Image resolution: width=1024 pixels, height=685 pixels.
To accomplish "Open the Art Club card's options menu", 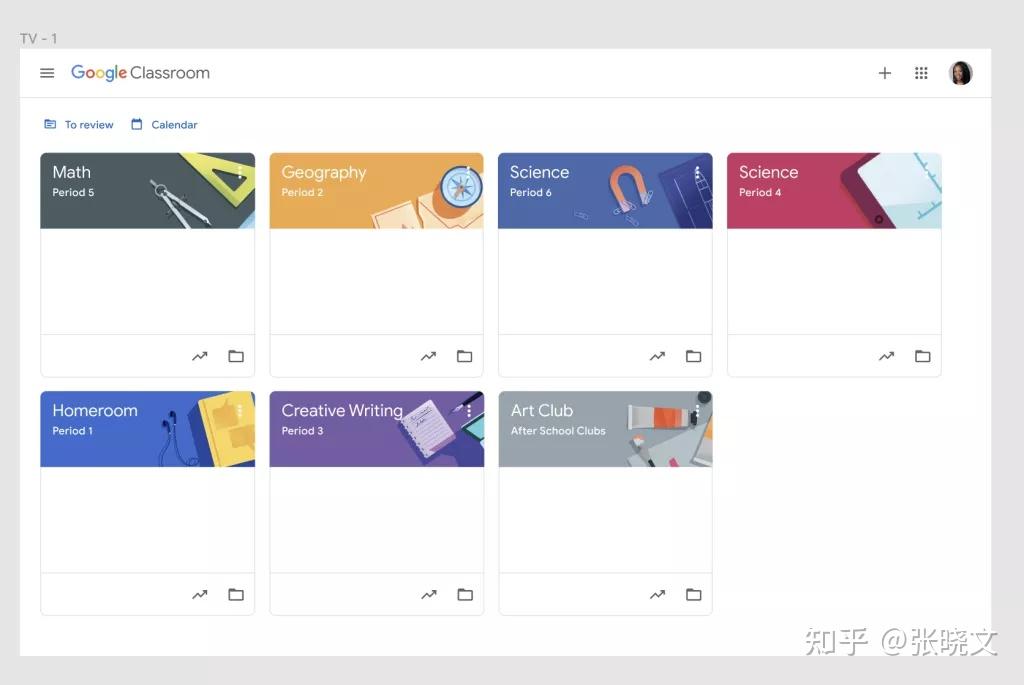I will (698, 410).
